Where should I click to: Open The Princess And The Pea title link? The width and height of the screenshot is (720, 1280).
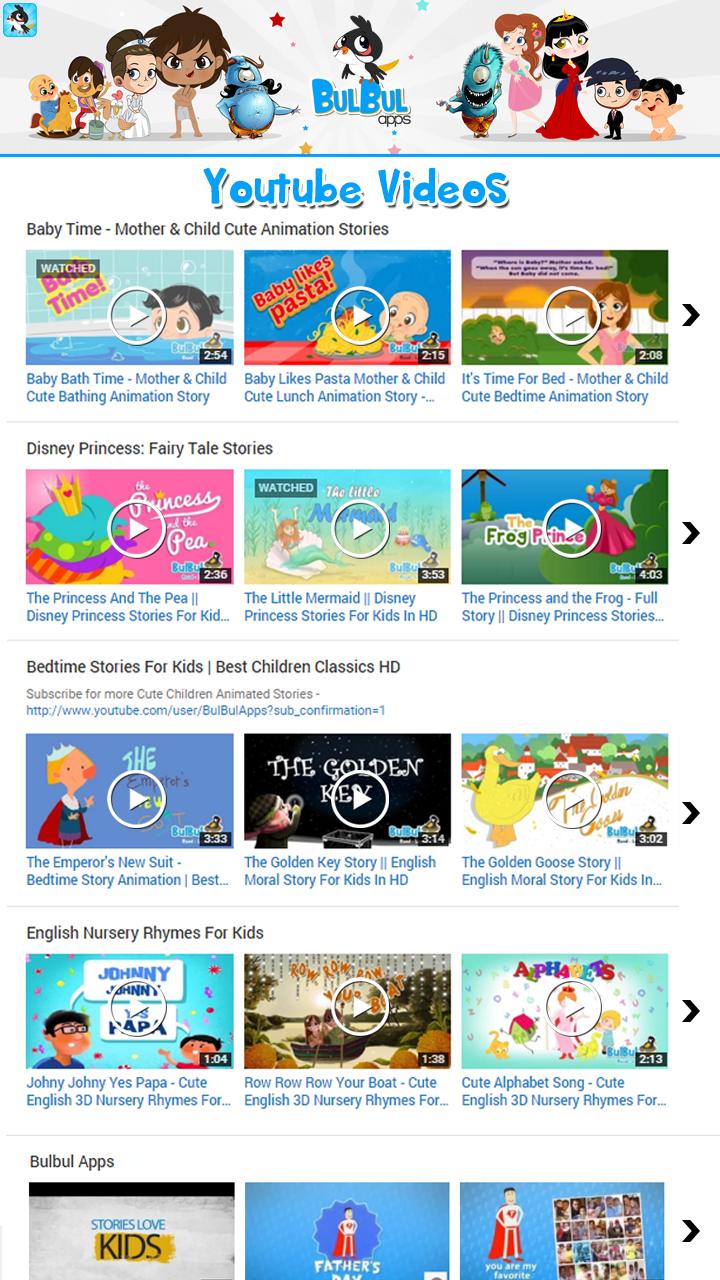pyautogui.click(x=128, y=607)
